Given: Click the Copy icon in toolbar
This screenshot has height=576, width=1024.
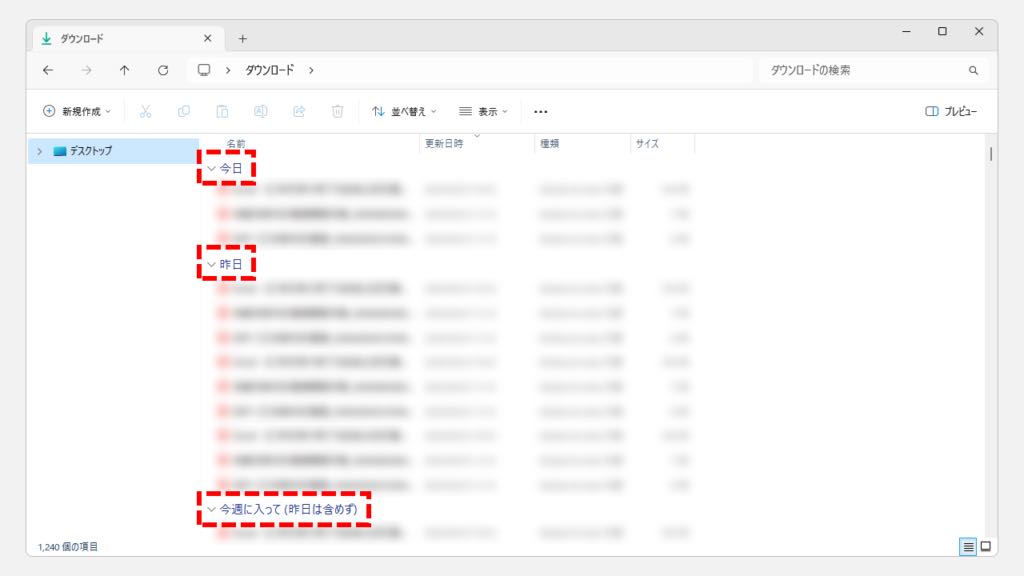Looking at the screenshot, I should click(x=184, y=112).
